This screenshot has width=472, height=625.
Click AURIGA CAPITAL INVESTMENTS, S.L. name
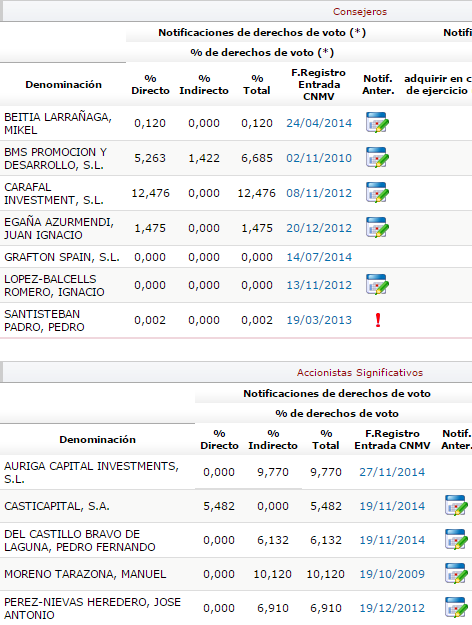click(91, 472)
